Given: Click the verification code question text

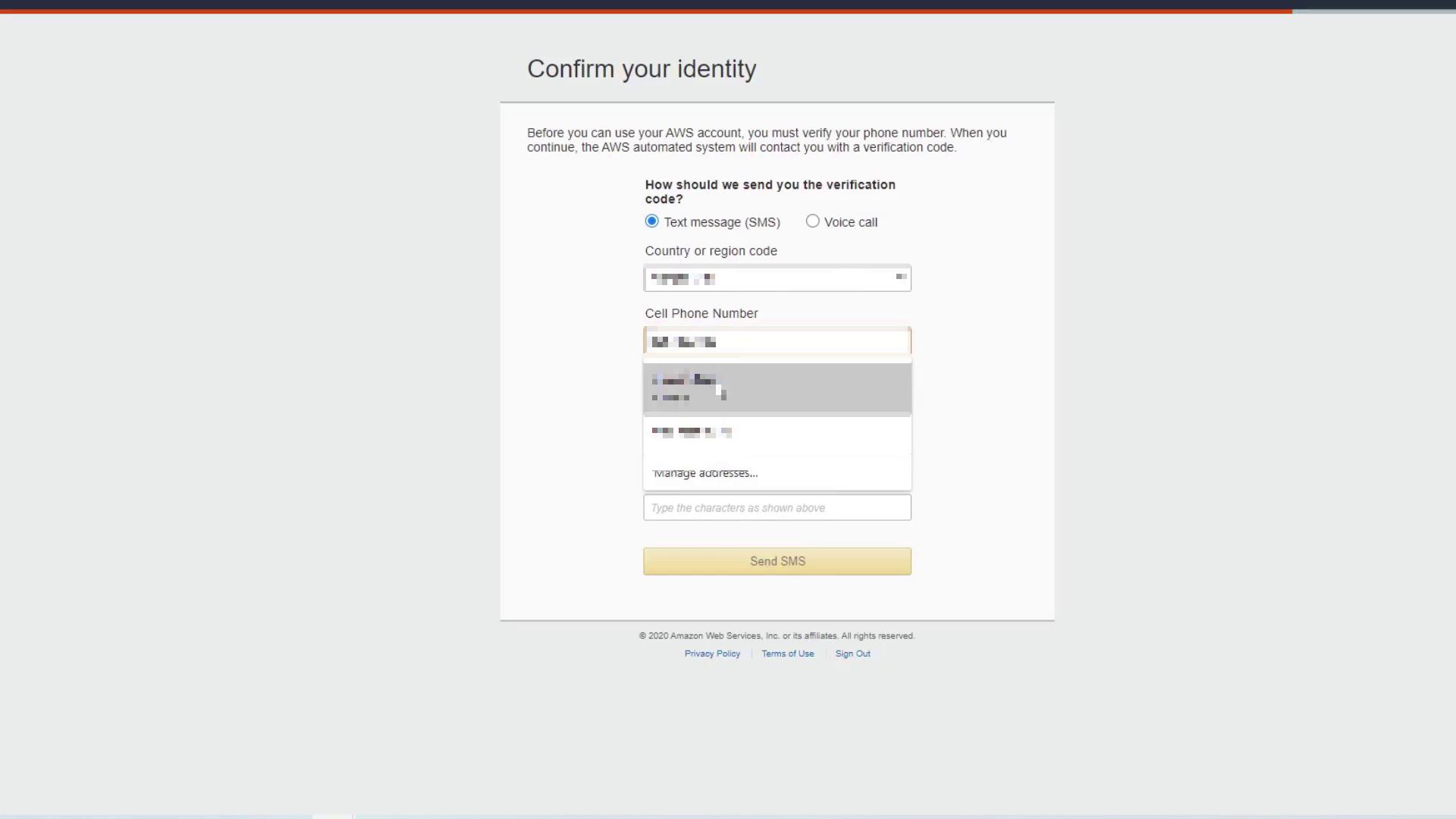Looking at the screenshot, I should [770, 192].
